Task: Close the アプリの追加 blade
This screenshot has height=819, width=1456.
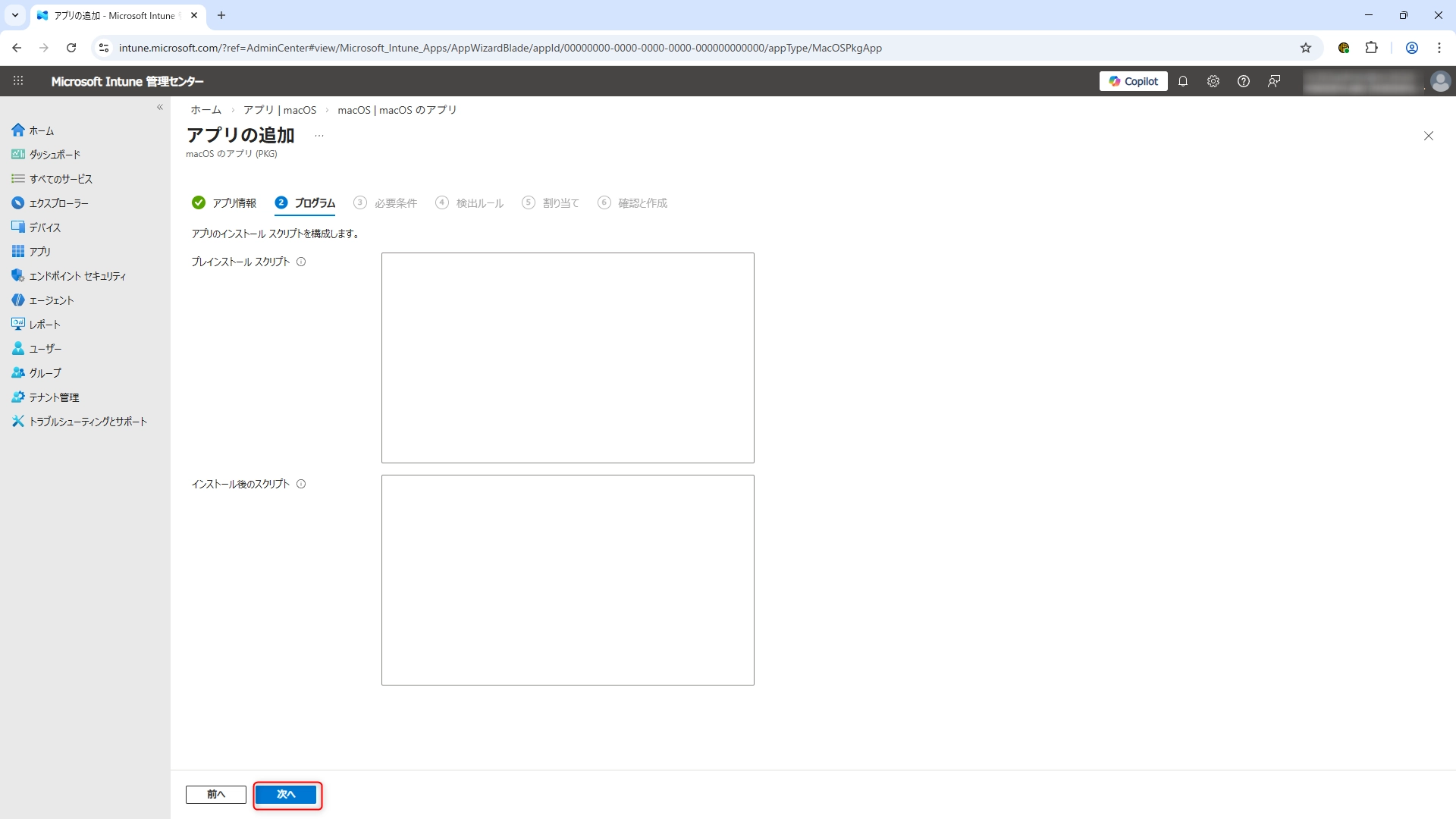Action: [x=1428, y=136]
